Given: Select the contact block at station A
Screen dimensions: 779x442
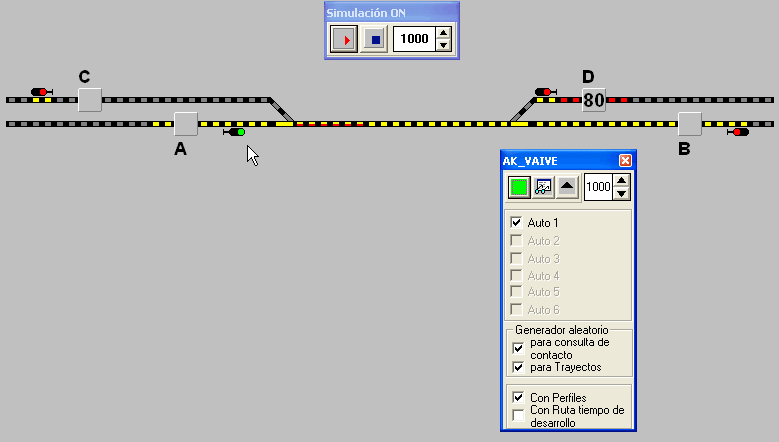Looking at the screenshot, I should pyautogui.click(x=186, y=124).
